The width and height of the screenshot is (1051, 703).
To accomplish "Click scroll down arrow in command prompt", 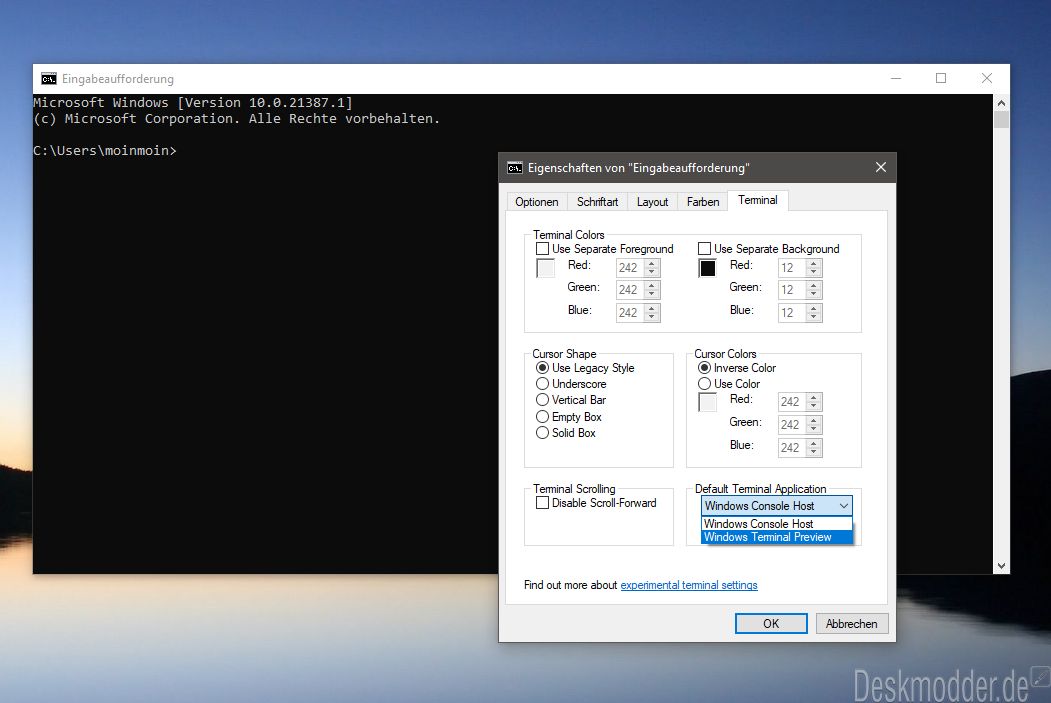I will [x=1001, y=566].
